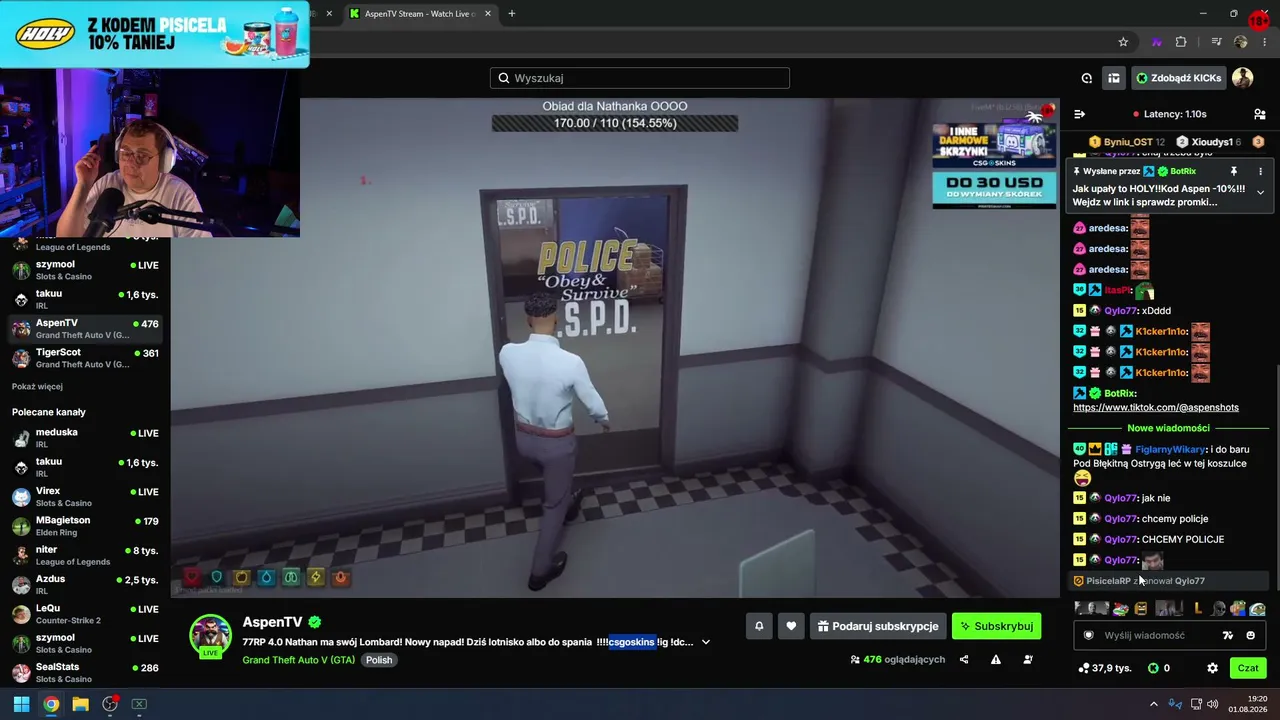Click the top gifter Byniu_OST in the leaderboard
The width and height of the screenshot is (1280, 720).
point(1127,142)
